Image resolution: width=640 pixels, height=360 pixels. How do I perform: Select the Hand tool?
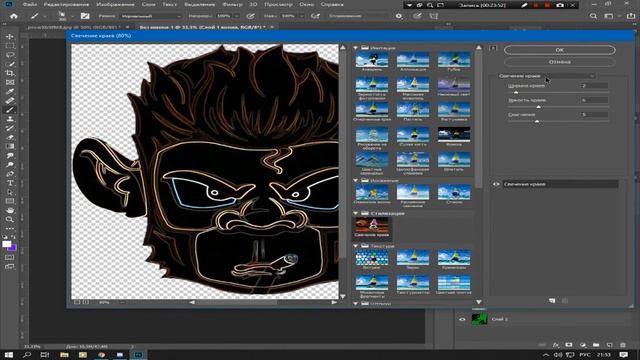(10, 210)
